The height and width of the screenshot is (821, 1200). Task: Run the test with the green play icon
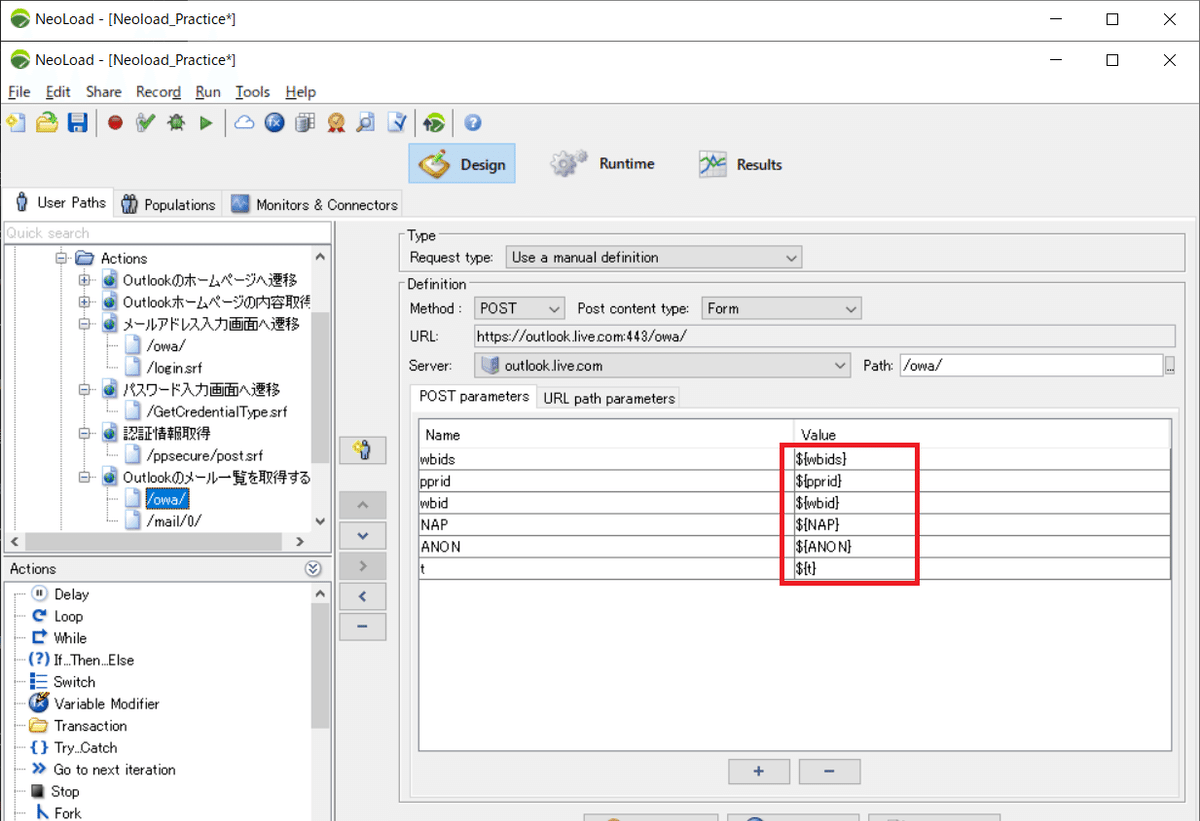[206, 122]
